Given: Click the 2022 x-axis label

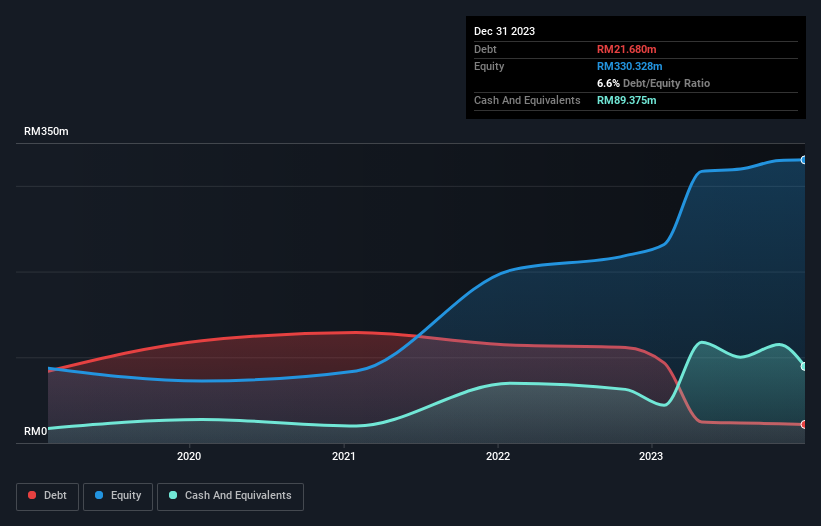Looking at the screenshot, I should tap(498, 456).
